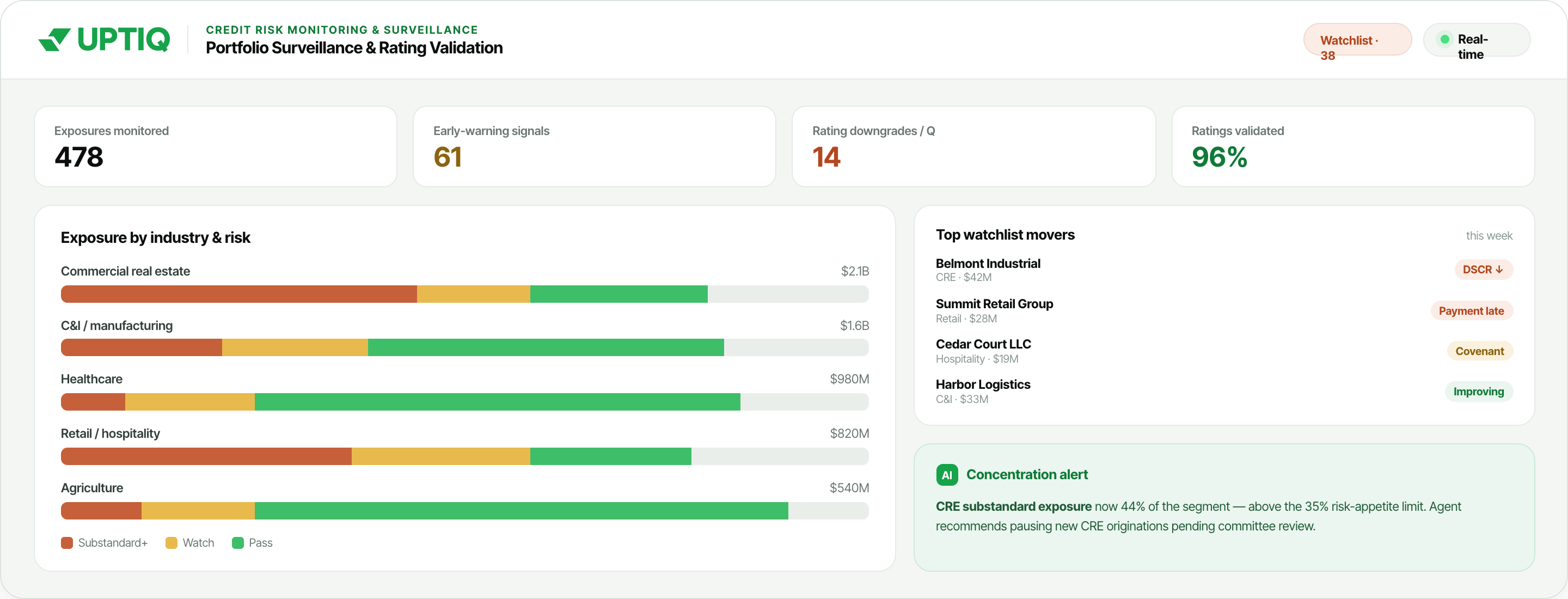Click Commercial real estate red bar segment
This screenshot has height=599, width=1568.
[x=238, y=294]
